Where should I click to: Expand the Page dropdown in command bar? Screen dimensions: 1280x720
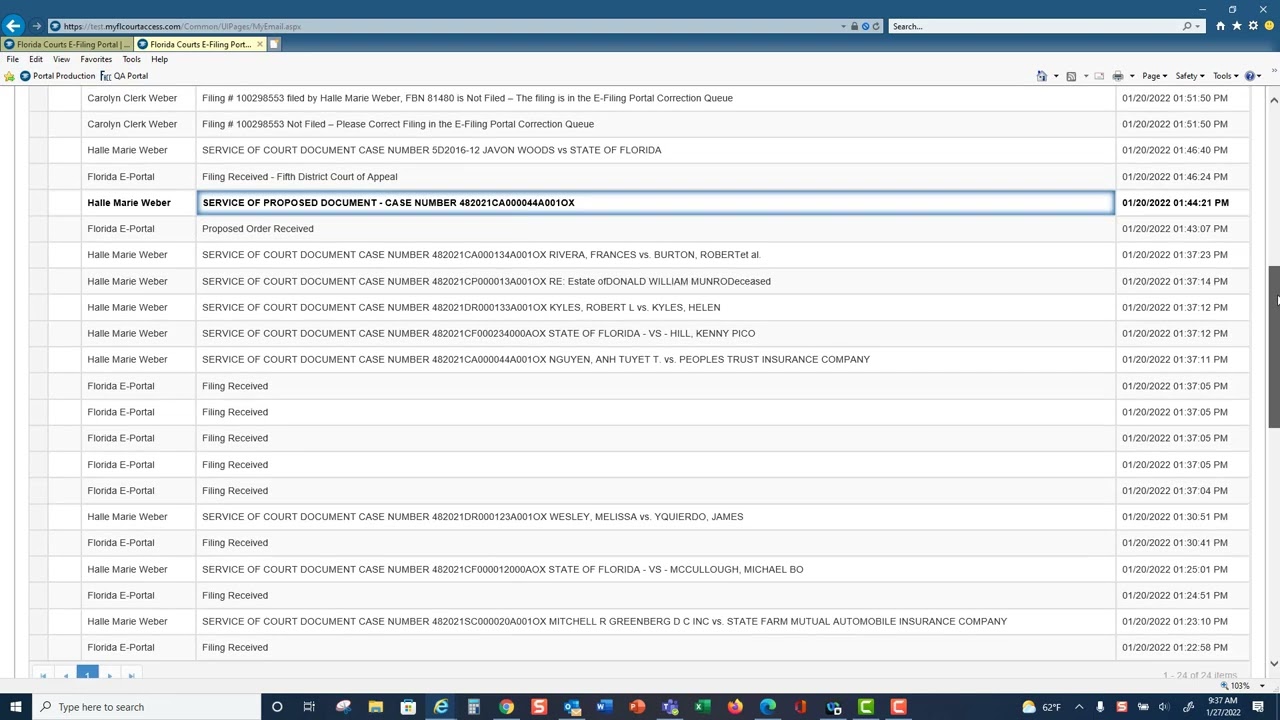click(x=1155, y=76)
